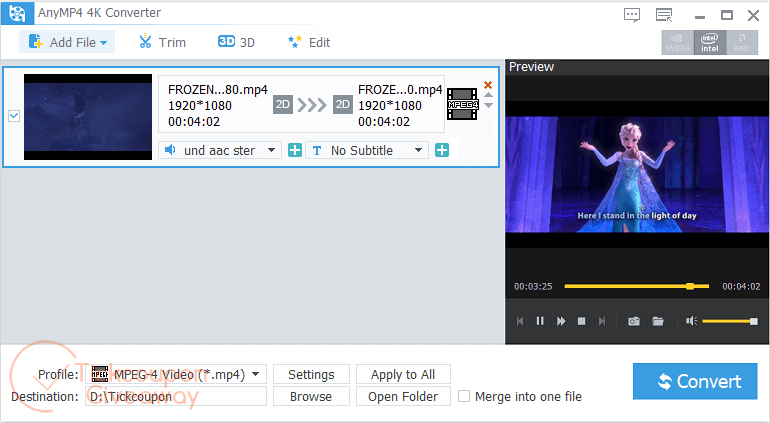
Task: Adjust the preview volume slider
Action: click(730, 321)
